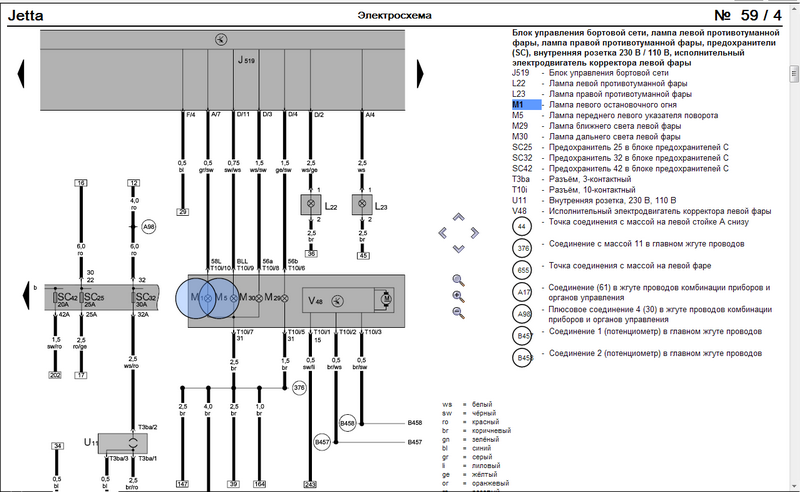Pan diagram down with the down chevron
This screenshot has width=800, height=492.
(458, 249)
